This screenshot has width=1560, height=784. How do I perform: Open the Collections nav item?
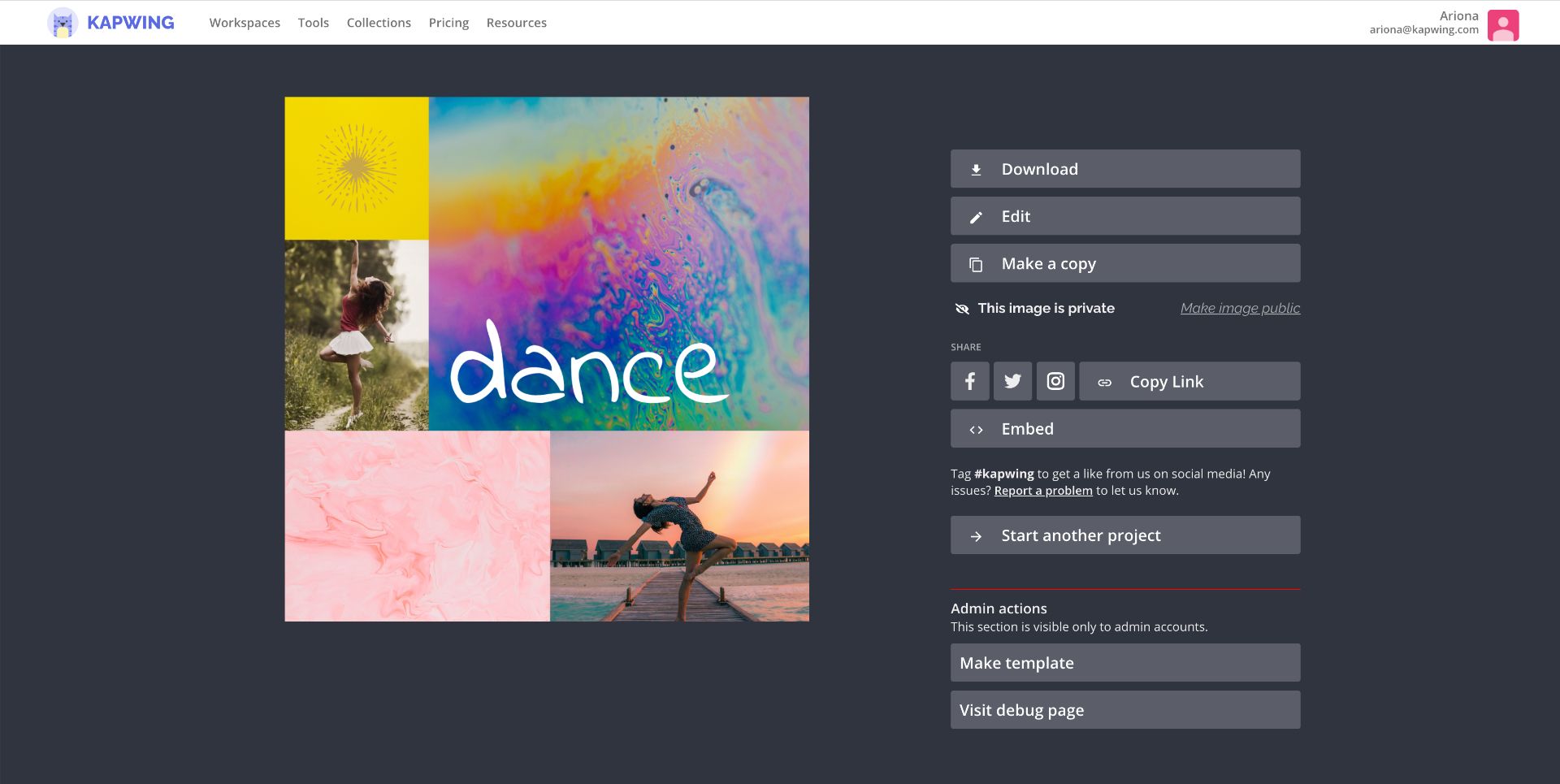[x=379, y=23]
